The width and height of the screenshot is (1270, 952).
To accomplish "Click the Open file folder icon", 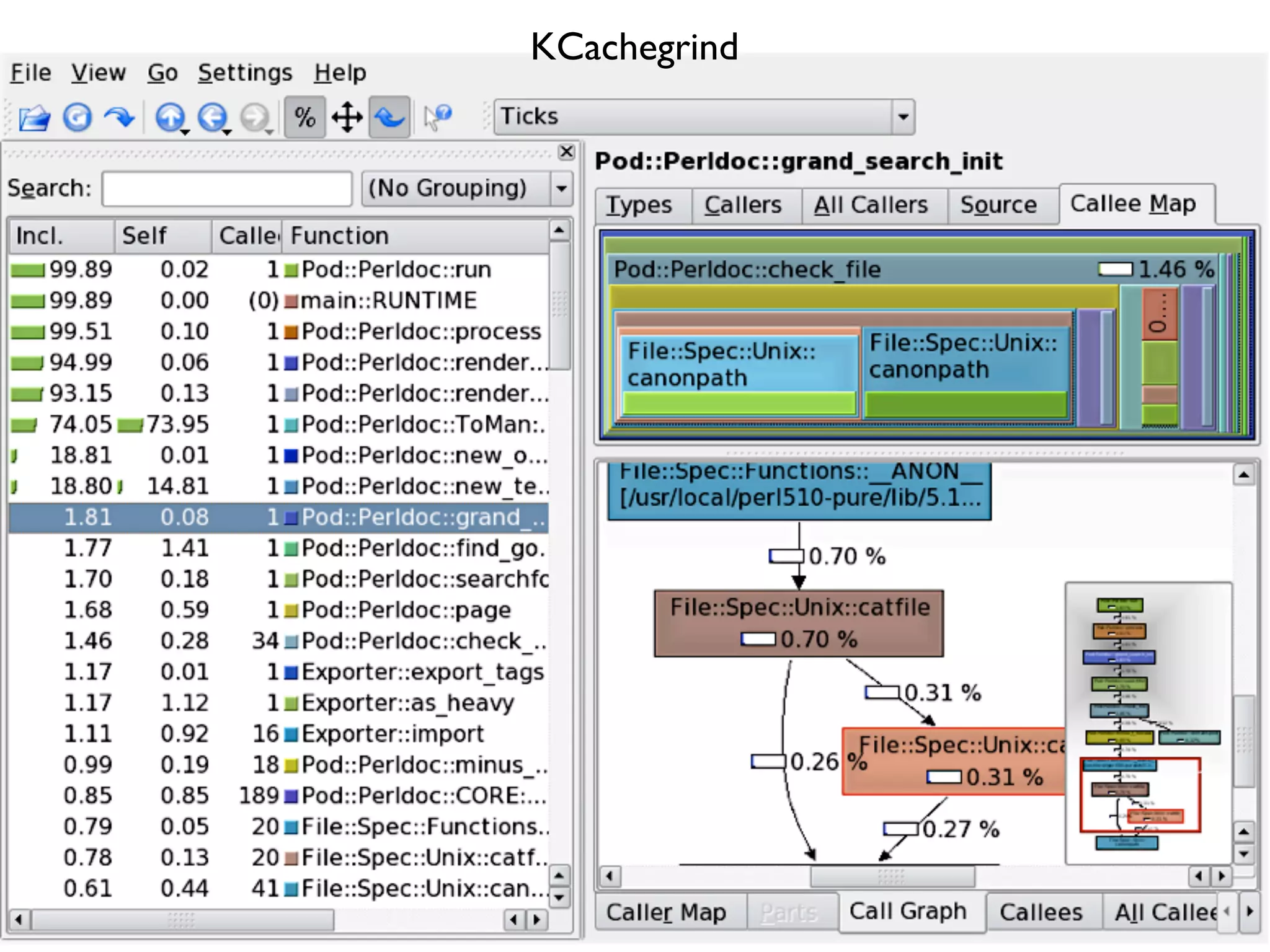I will tap(35, 117).
